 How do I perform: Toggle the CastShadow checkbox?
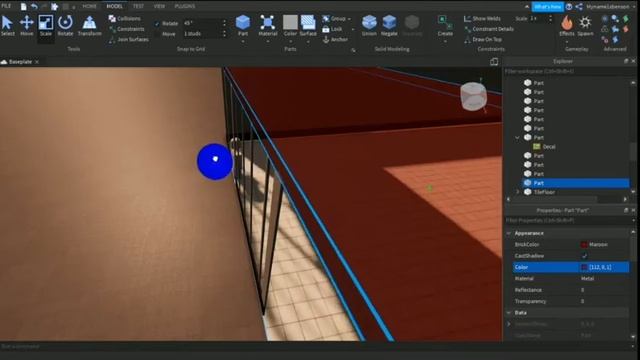[584, 256]
